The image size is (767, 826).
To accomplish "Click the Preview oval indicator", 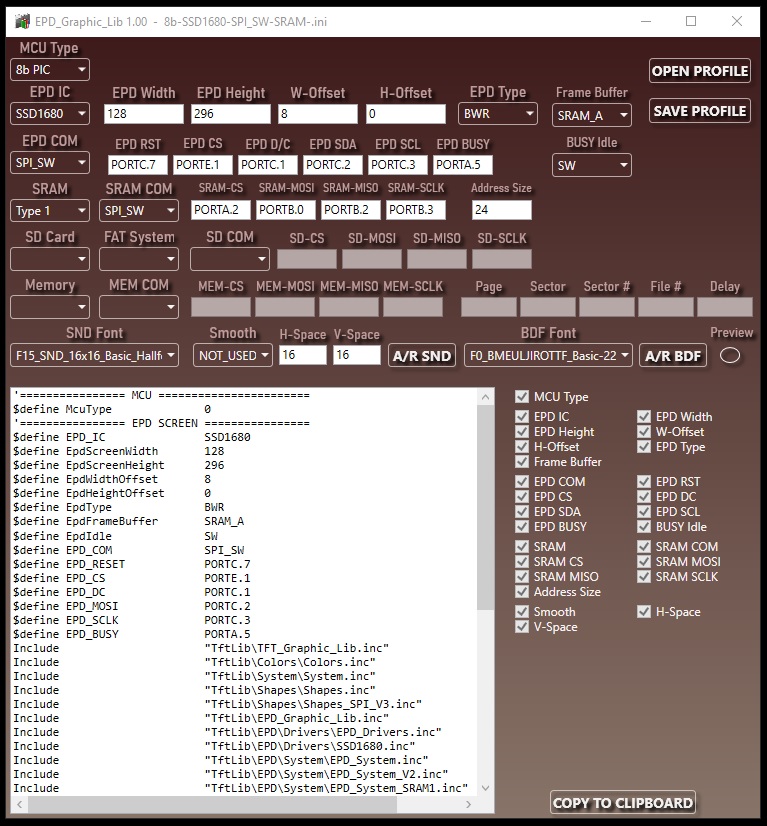I will (x=730, y=356).
